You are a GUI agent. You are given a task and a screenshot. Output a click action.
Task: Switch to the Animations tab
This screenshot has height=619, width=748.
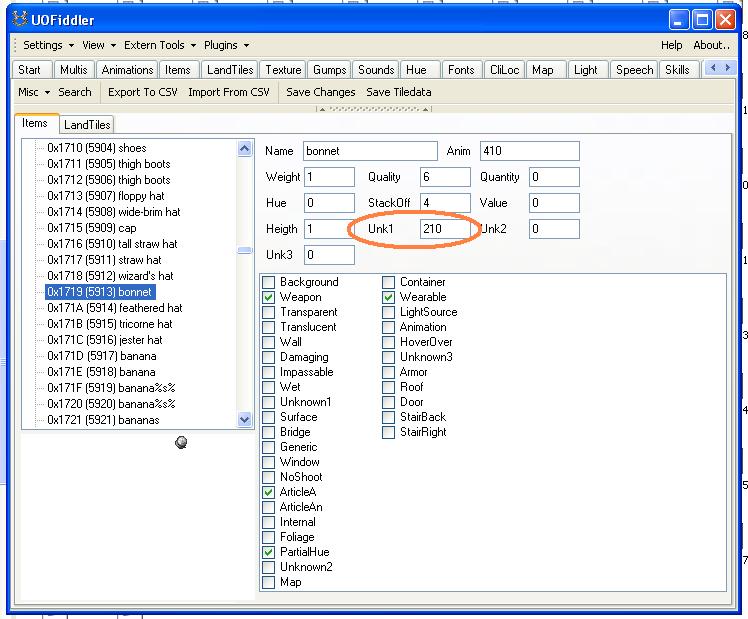coord(127,70)
